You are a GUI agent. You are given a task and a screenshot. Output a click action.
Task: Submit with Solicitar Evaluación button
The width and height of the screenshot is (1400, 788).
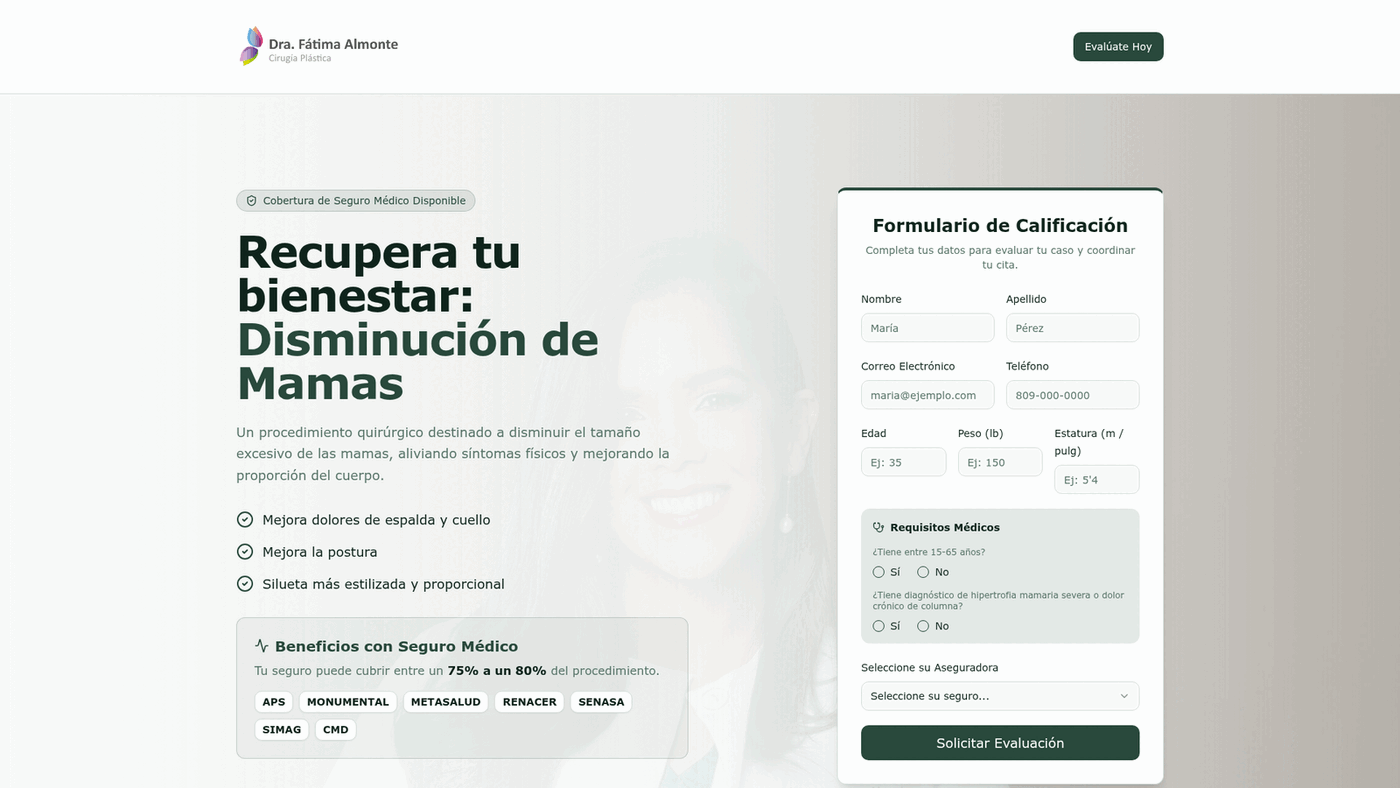click(x=1000, y=743)
